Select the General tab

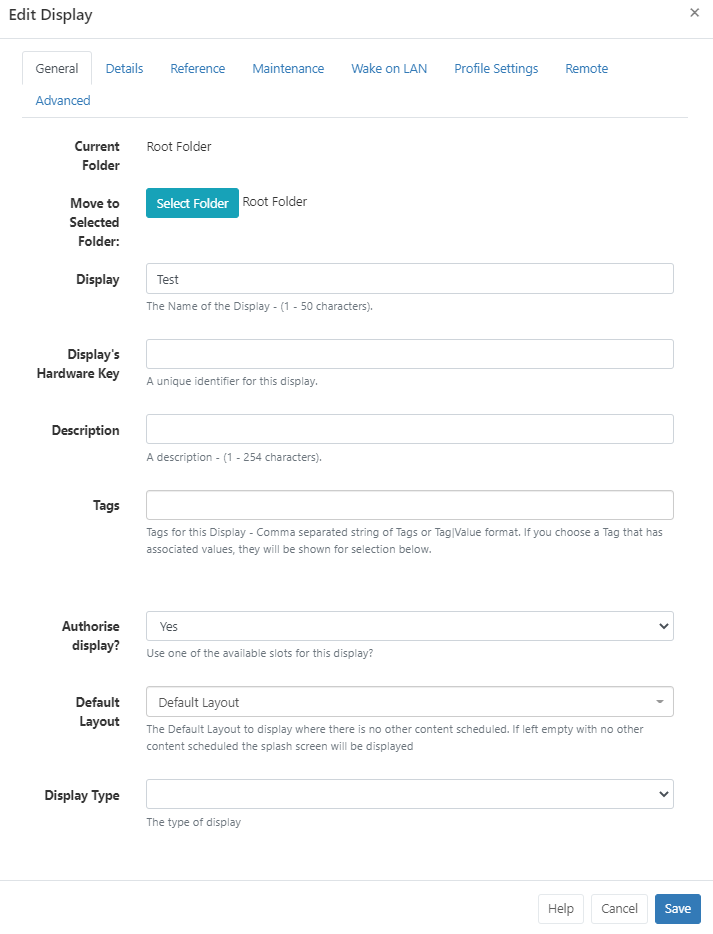(x=57, y=69)
